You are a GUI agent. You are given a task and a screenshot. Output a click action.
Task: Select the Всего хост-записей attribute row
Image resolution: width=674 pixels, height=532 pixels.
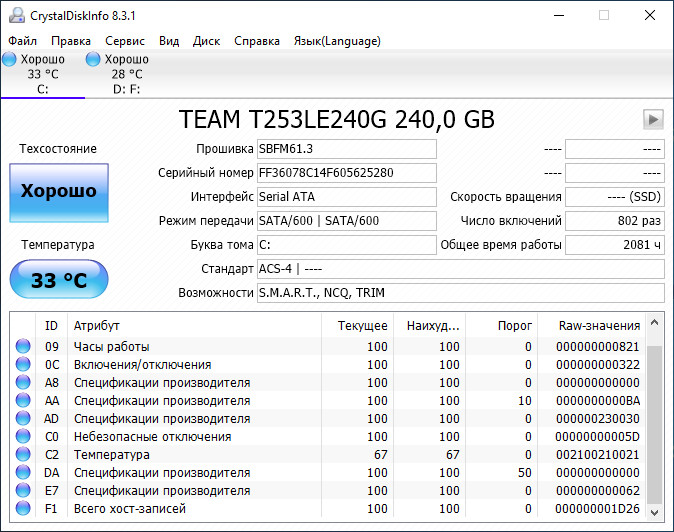(328, 508)
